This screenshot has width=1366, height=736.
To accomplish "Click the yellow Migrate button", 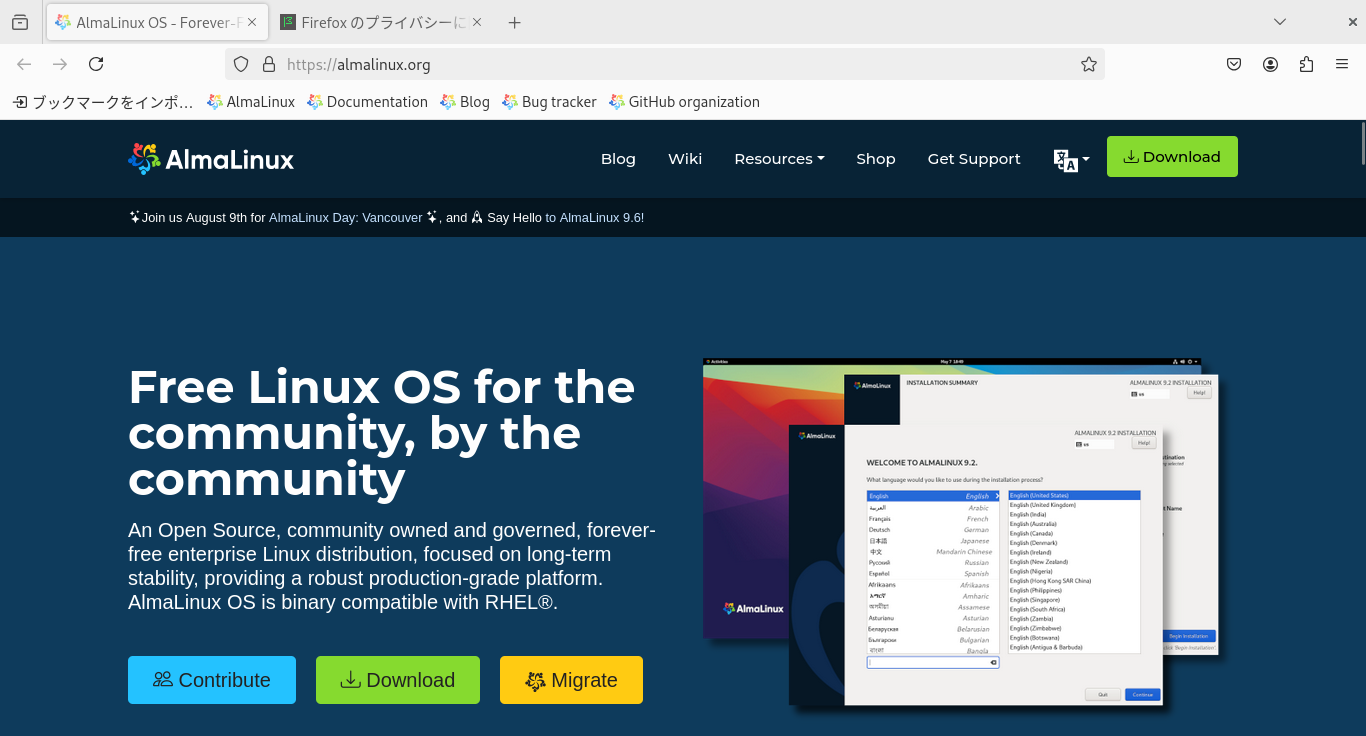I will pos(571,680).
